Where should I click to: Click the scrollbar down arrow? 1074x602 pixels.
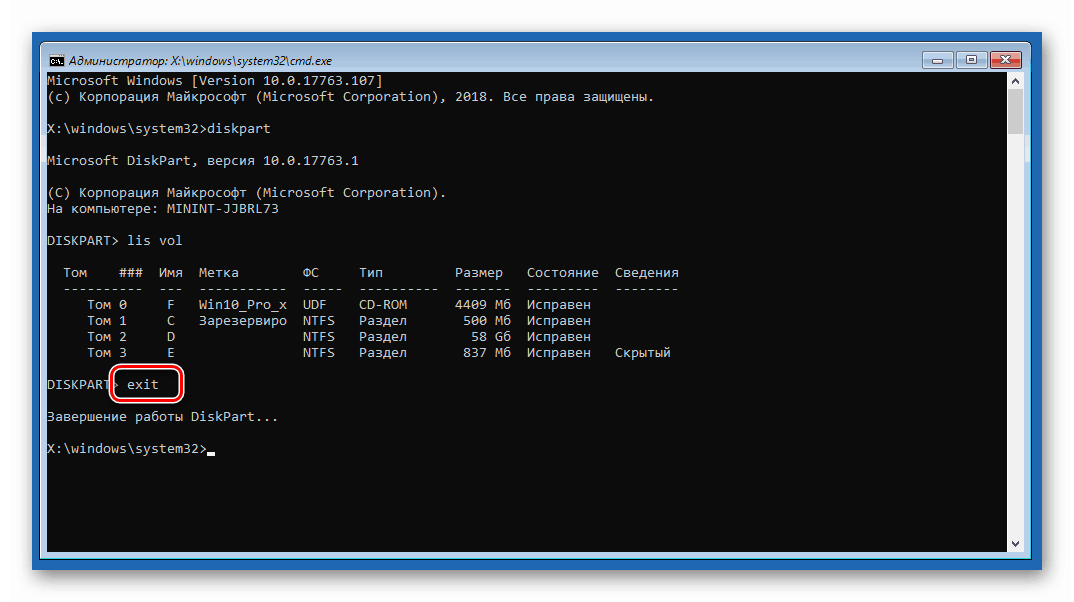(1014, 542)
